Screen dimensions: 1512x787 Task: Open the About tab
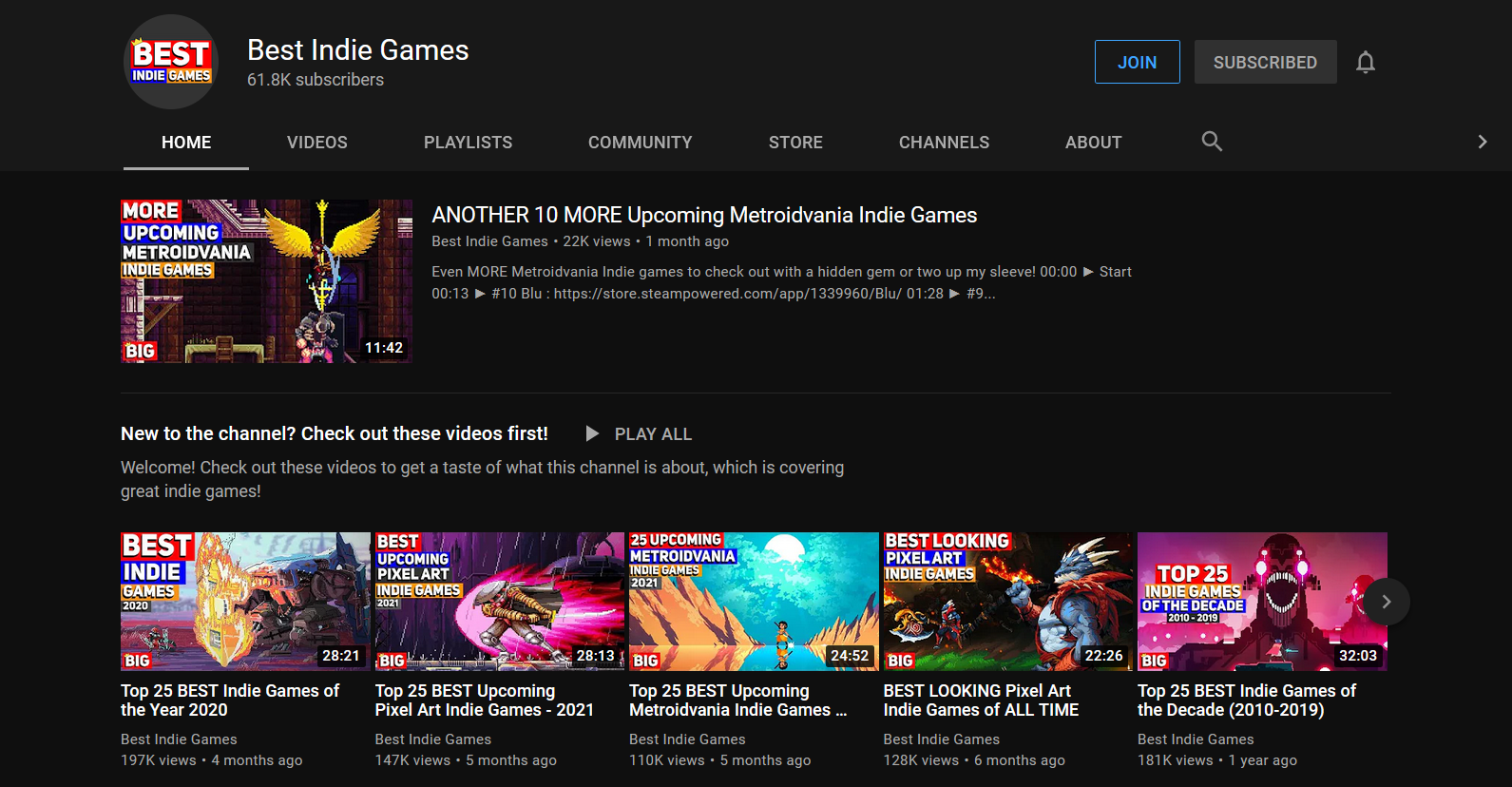point(1093,143)
